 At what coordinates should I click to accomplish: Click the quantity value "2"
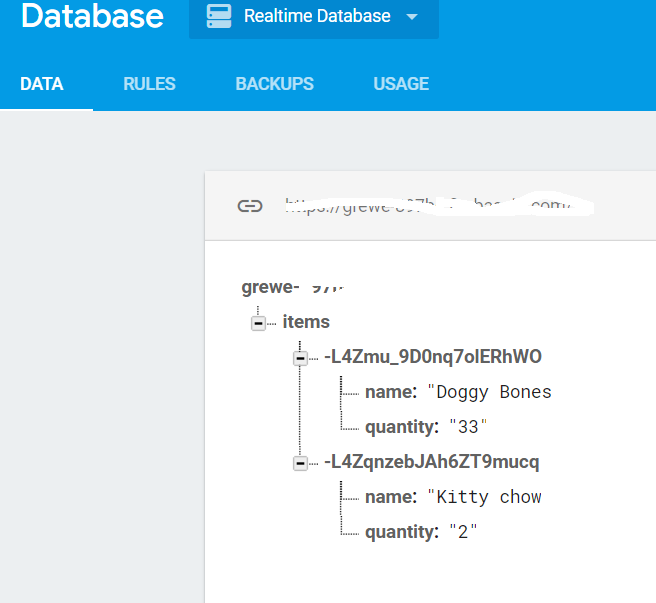click(x=463, y=532)
